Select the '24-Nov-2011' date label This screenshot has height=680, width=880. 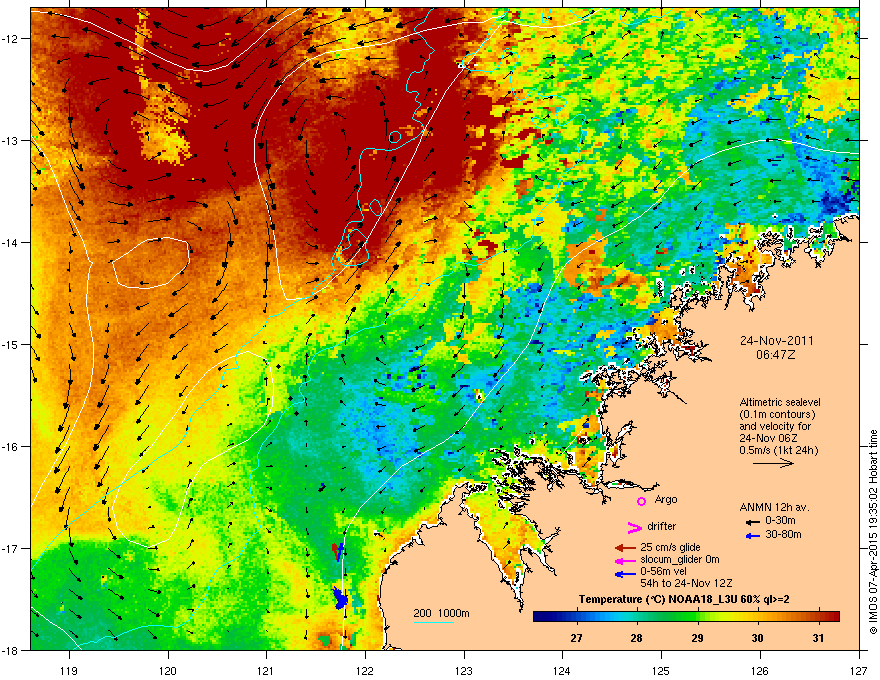pyautogui.click(x=776, y=341)
